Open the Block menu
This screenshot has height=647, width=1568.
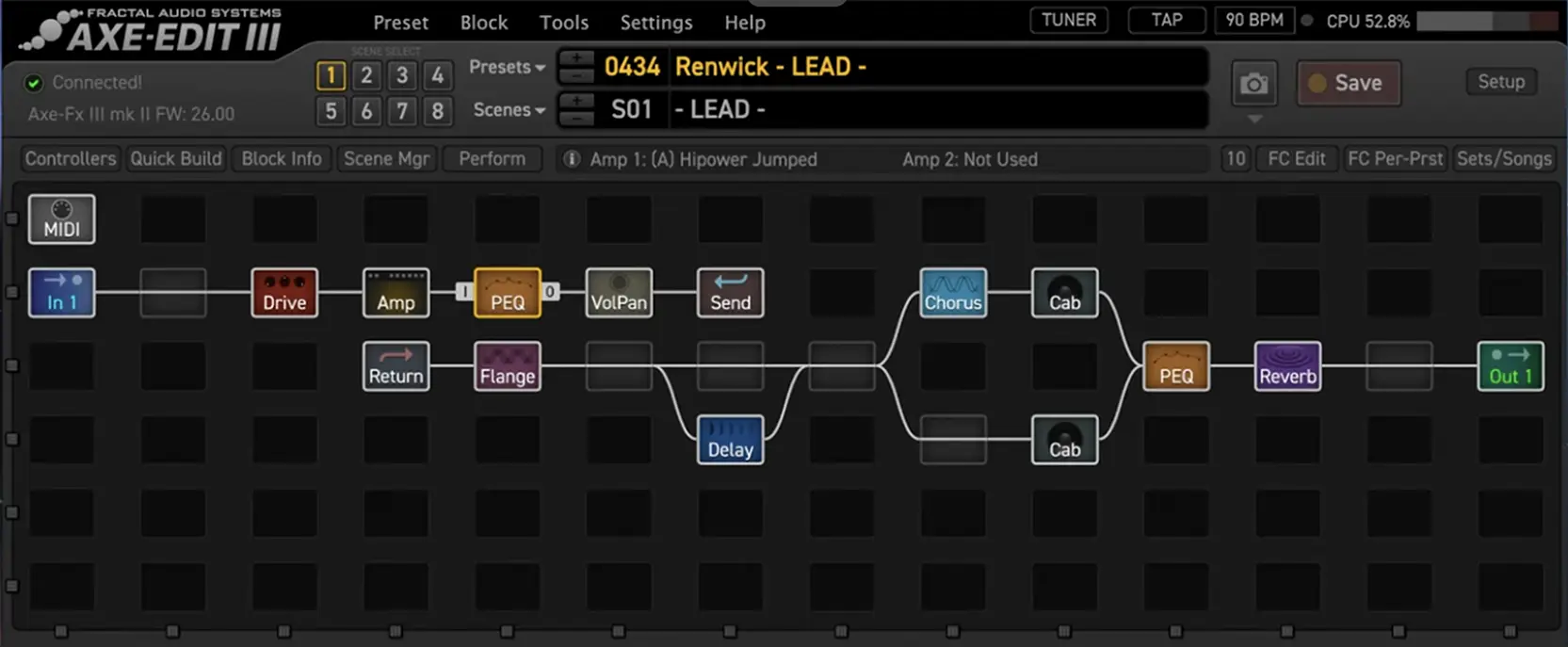483,23
